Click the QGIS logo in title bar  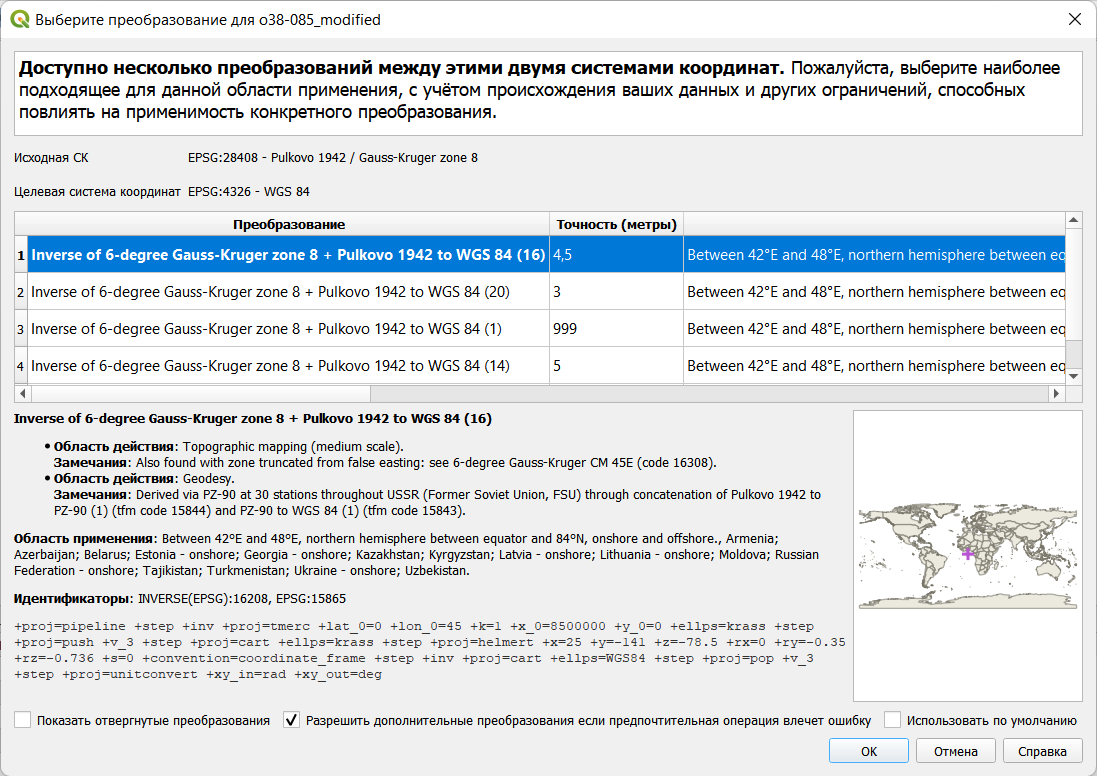pos(20,19)
